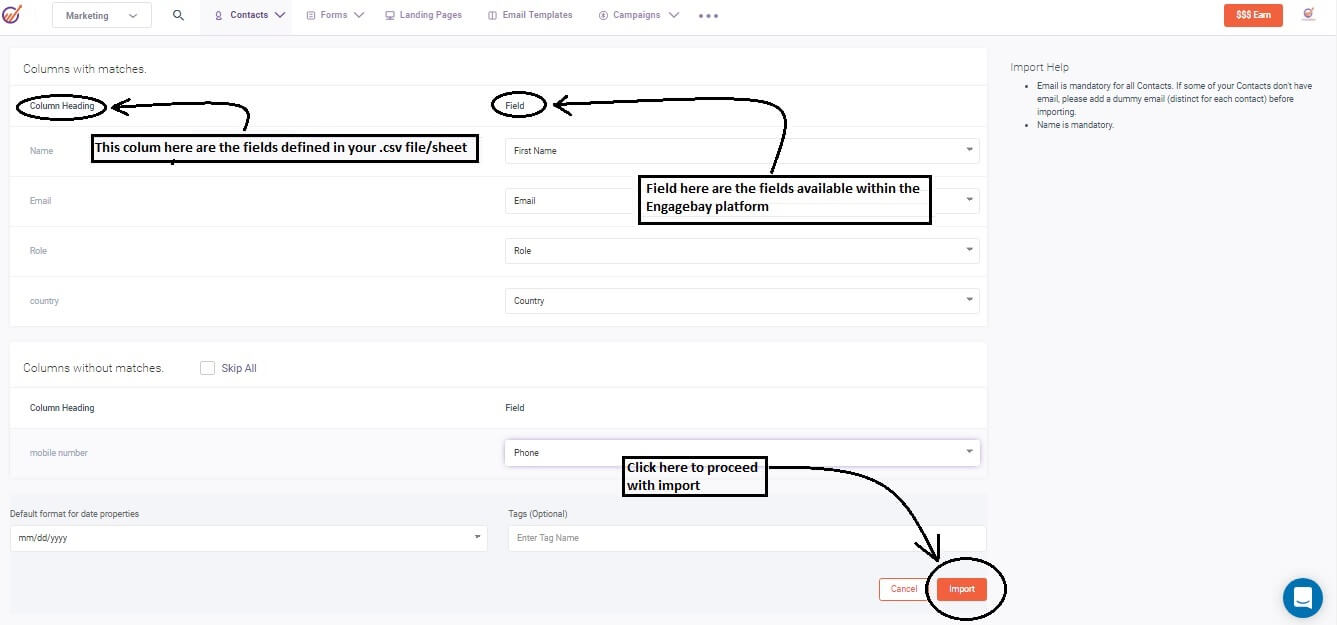1337x625 pixels.
Task: Open the Phone field mapping dropdown
Action: (x=967, y=452)
